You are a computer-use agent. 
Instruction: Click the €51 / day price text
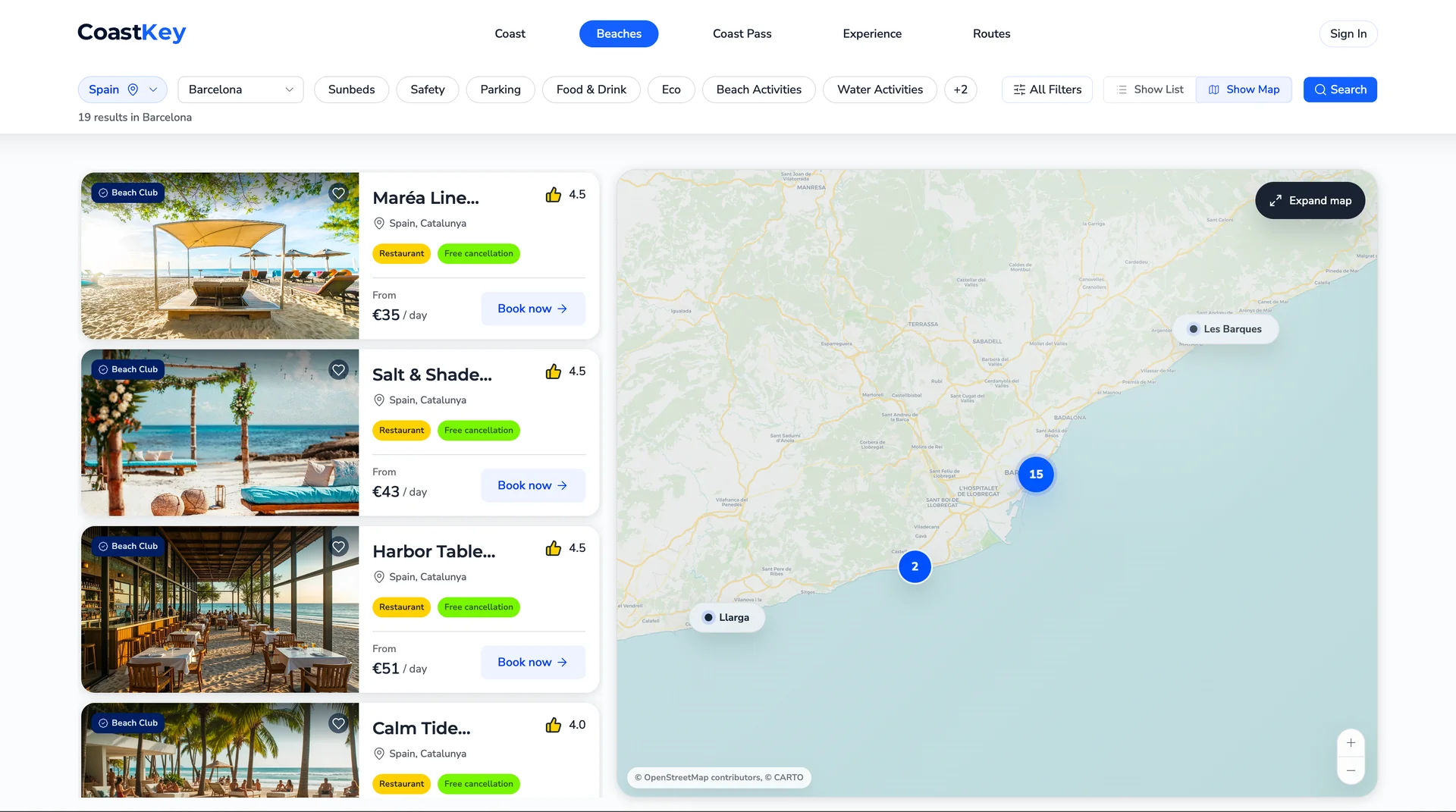point(400,668)
